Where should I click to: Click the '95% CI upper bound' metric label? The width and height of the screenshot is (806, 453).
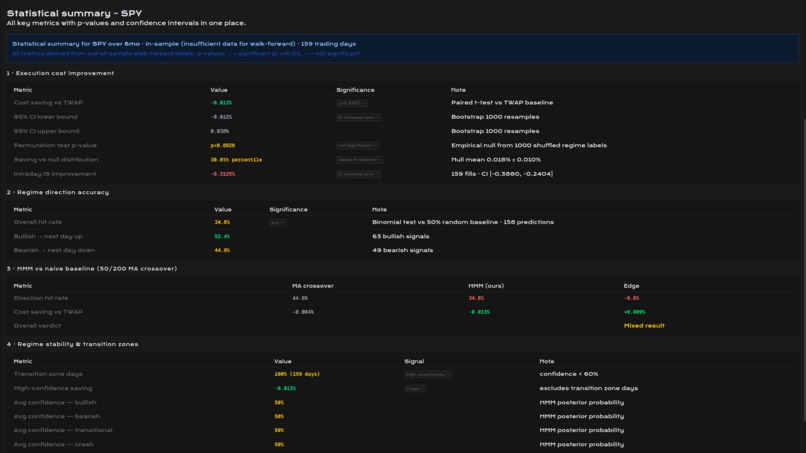pyautogui.click(x=46, y=131)
